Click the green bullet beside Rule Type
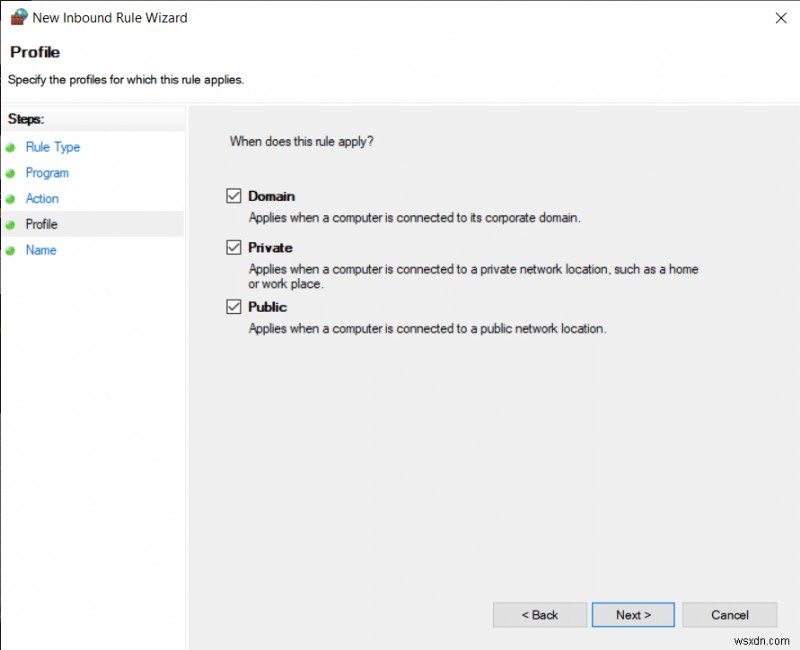This screenshot has width=800, height=650. [x=10, y=147]
